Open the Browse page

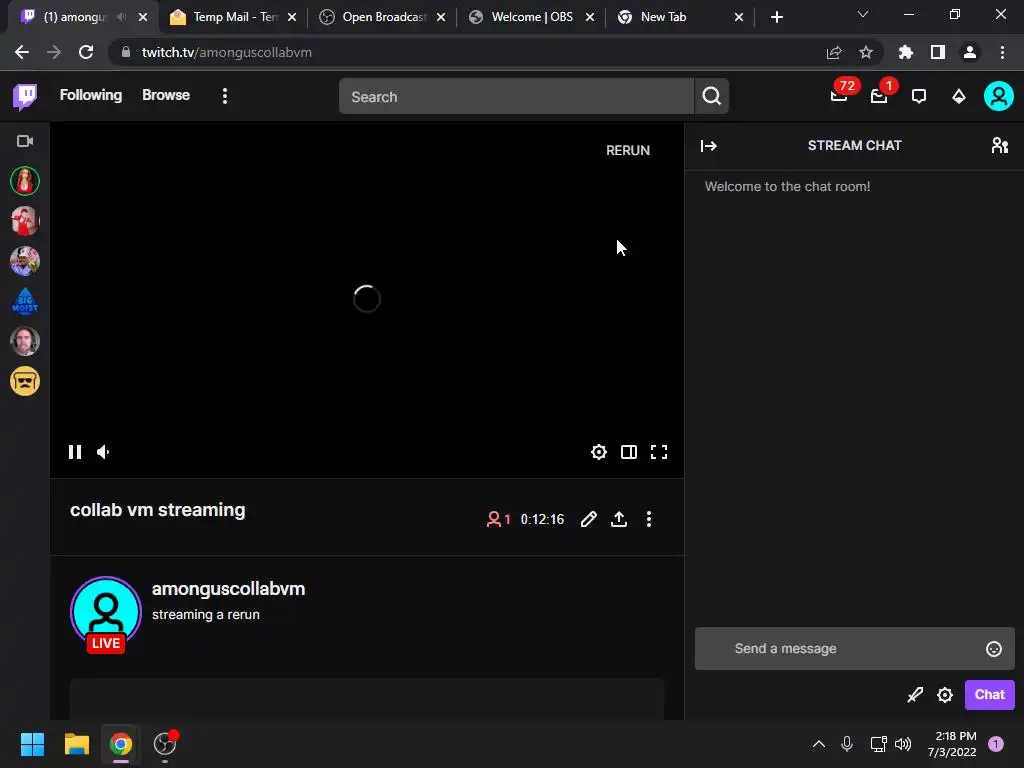click(166, 95)
